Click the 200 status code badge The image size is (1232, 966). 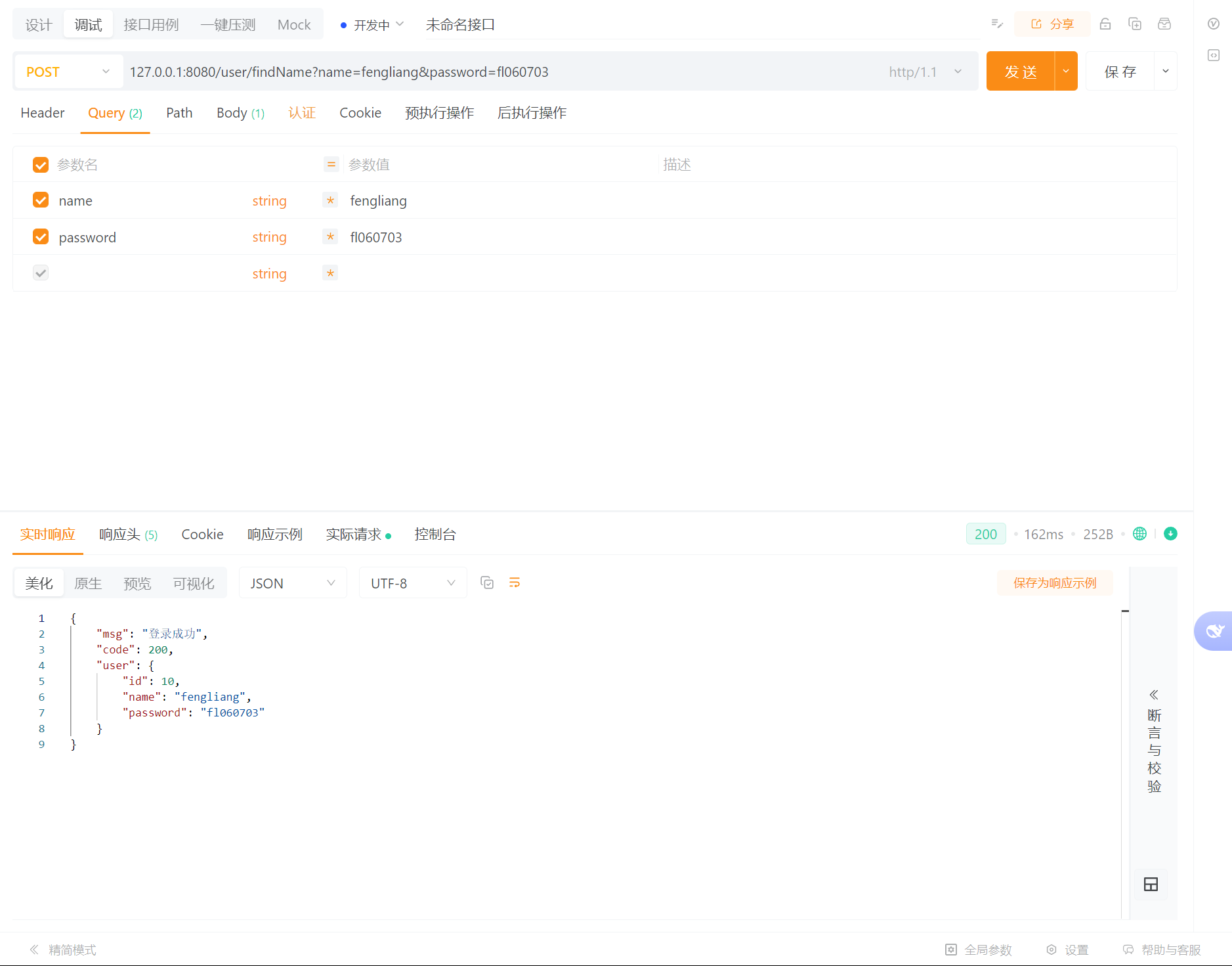(986, 534)
